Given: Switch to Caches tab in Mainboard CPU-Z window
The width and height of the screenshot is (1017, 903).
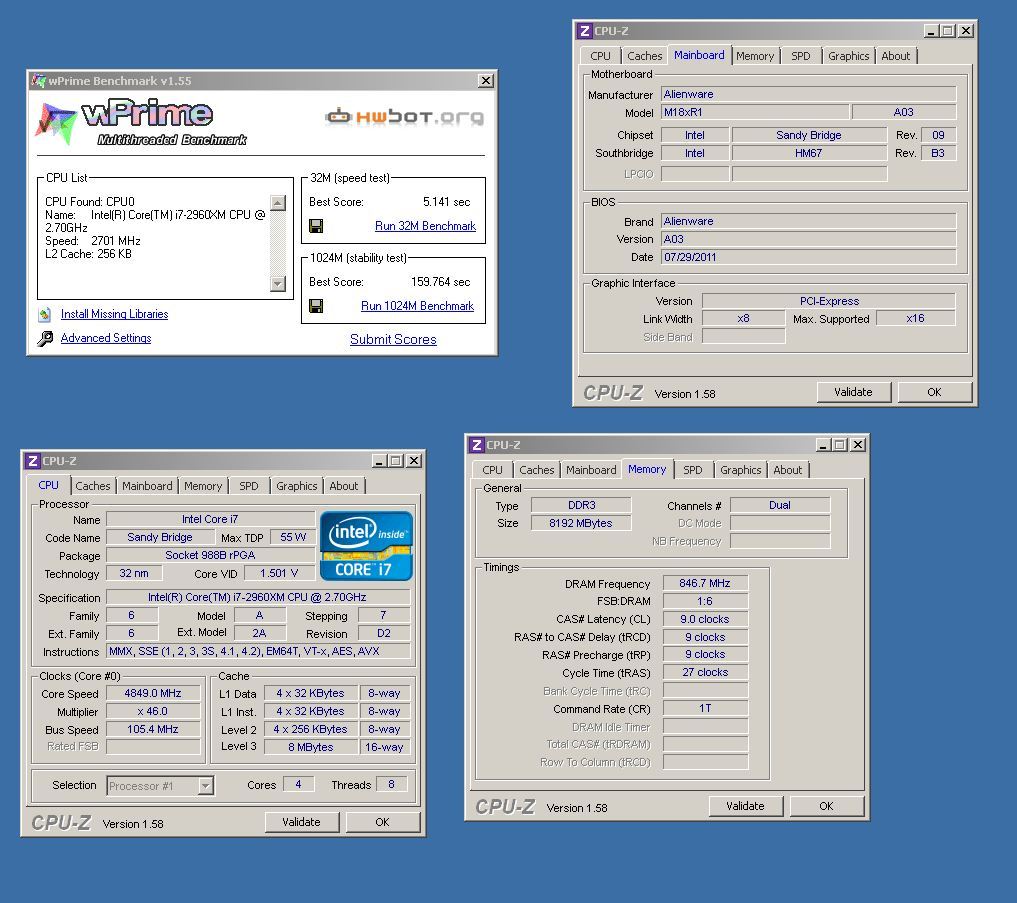Looking at the screenshot, I should coord(644,56).
